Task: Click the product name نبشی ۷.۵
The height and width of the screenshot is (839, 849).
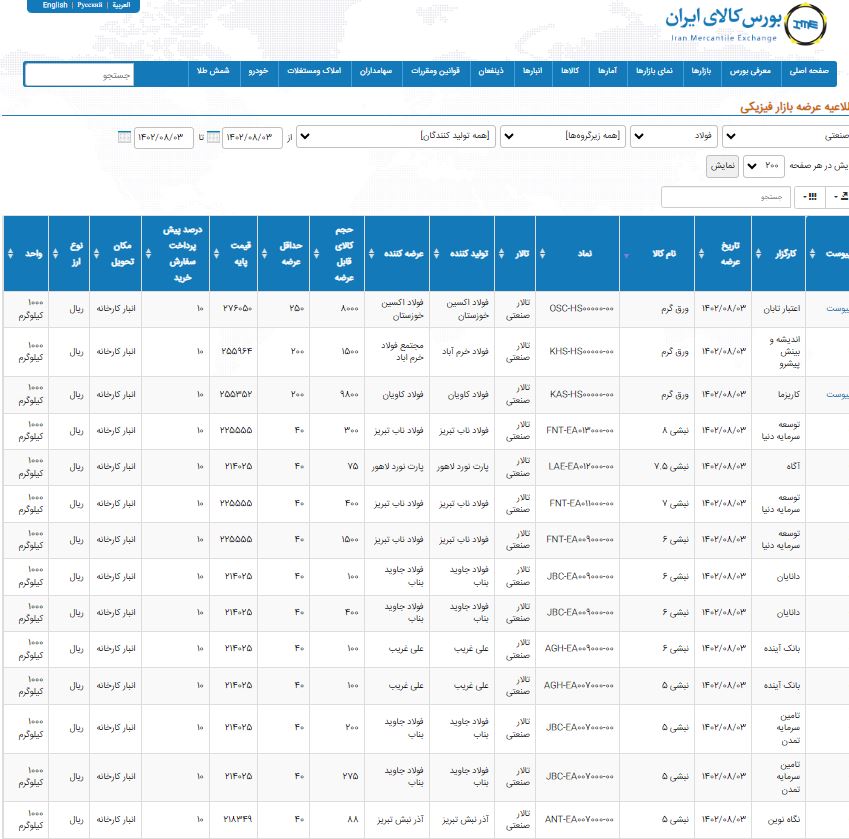Action: tap(671, 466)
